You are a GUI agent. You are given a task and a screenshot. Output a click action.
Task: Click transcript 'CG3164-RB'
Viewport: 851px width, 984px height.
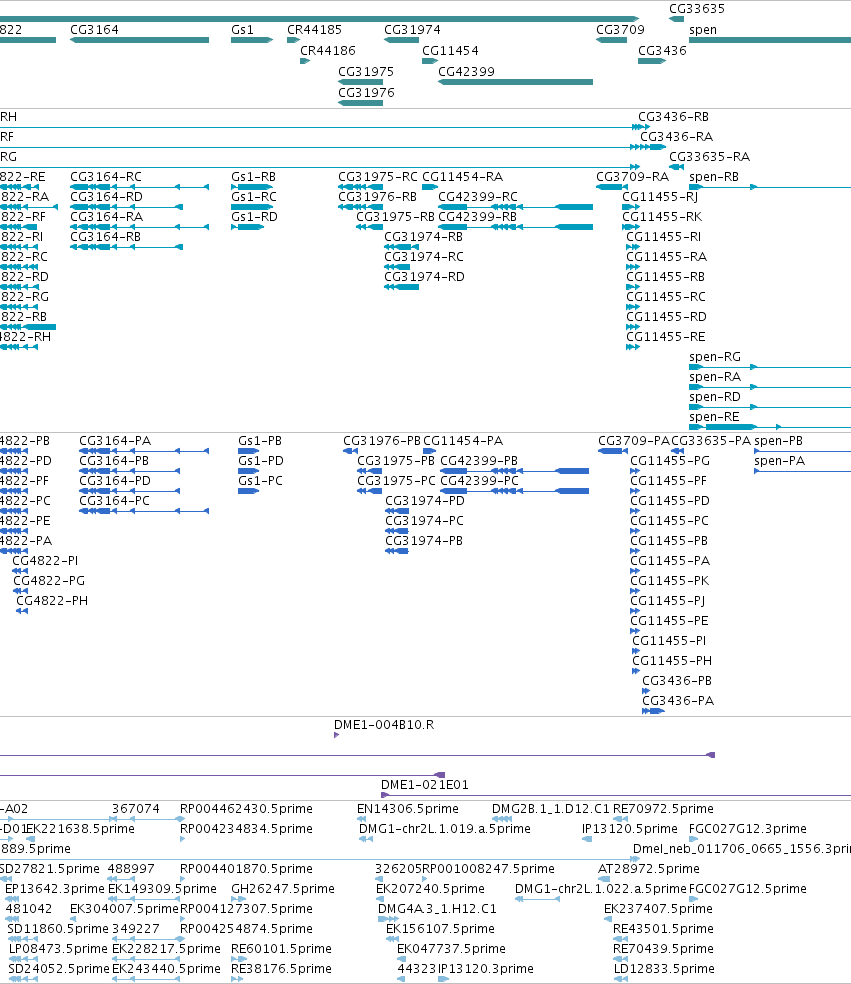(x=105, y=237)
